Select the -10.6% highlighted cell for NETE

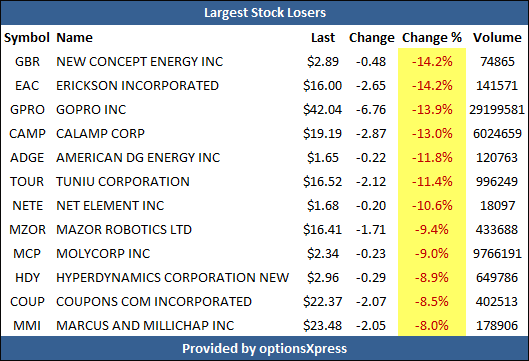coord(432,205)
